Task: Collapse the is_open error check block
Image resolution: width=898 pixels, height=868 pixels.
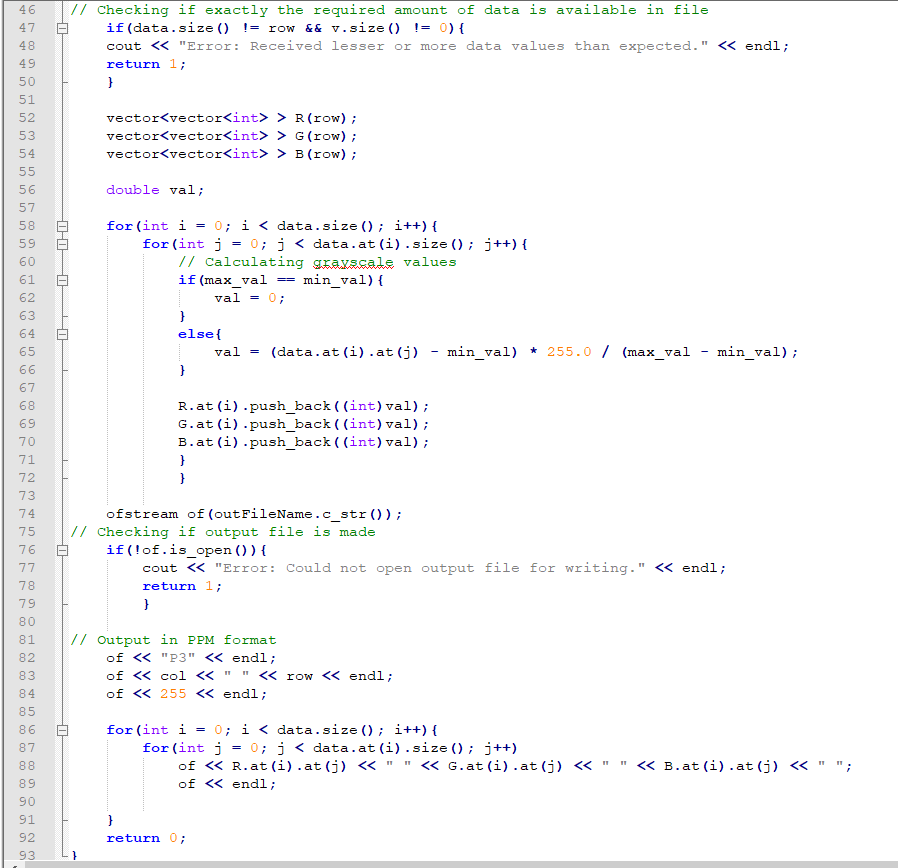Action: 61,549
